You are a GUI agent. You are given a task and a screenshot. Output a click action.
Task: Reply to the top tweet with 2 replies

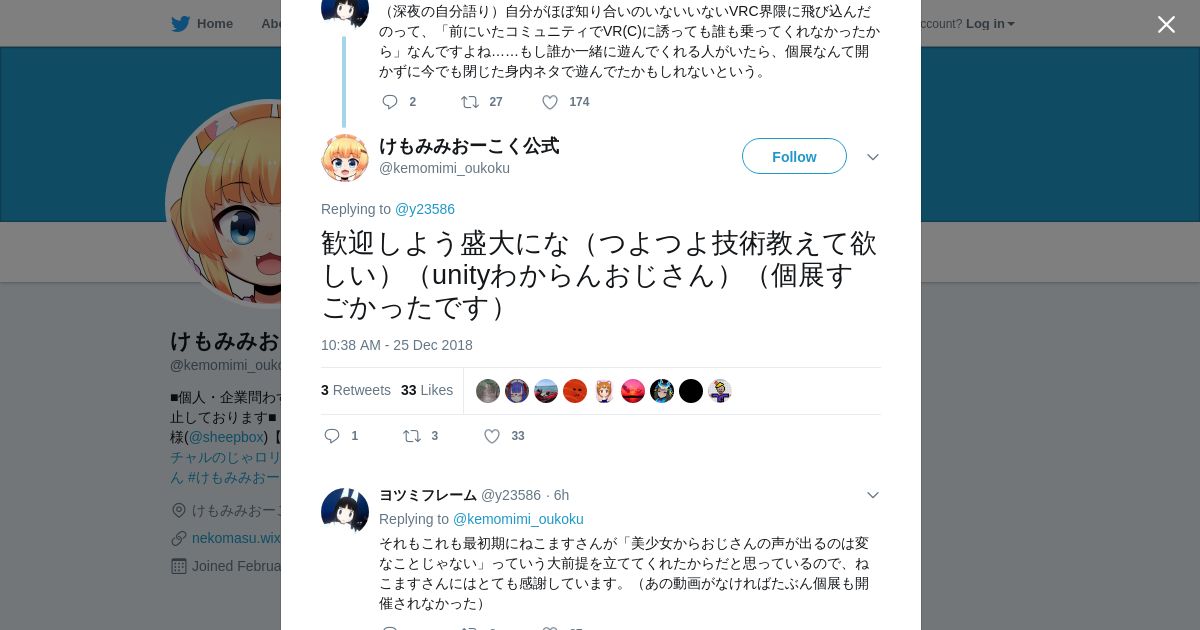click(x=390, y=102)
